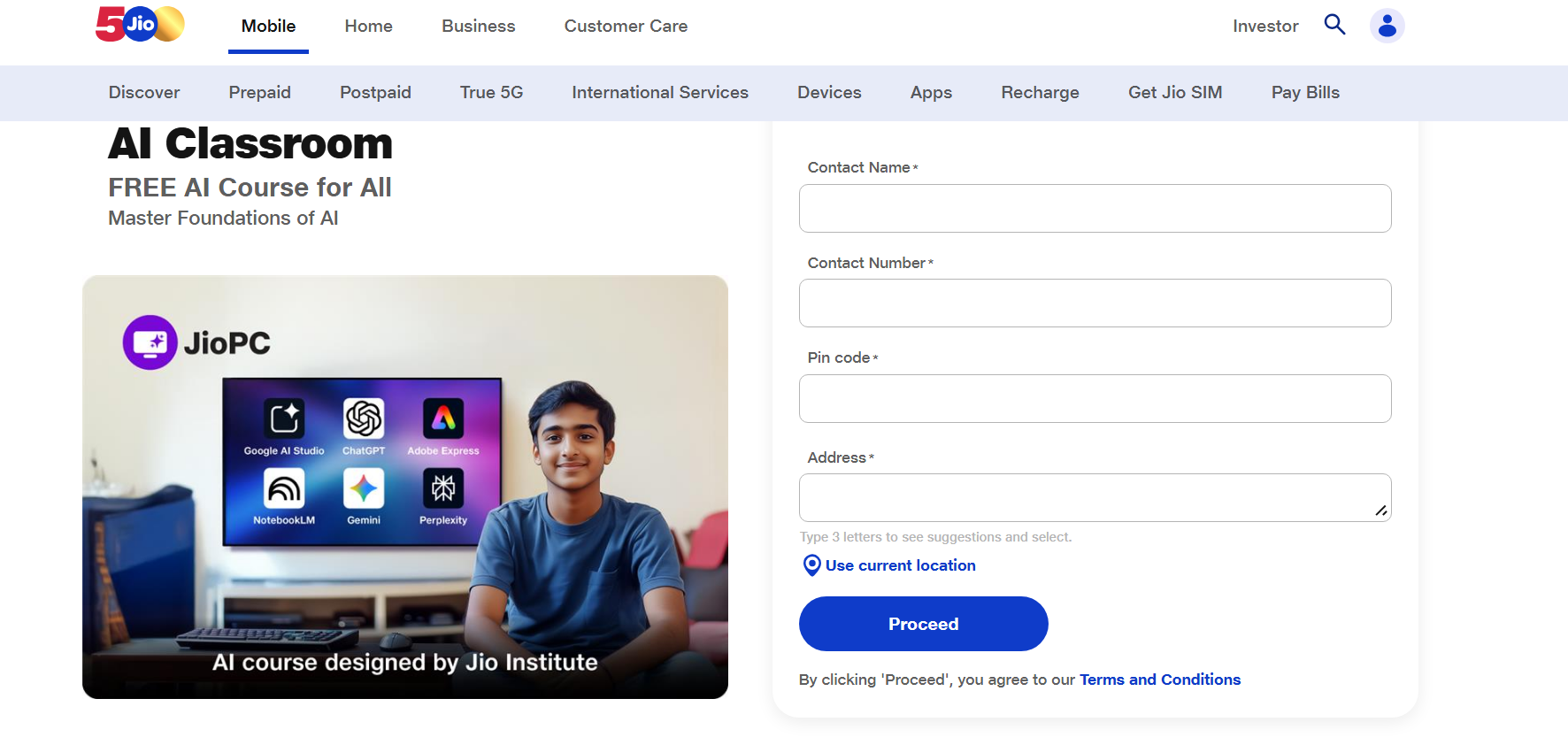Select the Apps menu item

(931, 93)
